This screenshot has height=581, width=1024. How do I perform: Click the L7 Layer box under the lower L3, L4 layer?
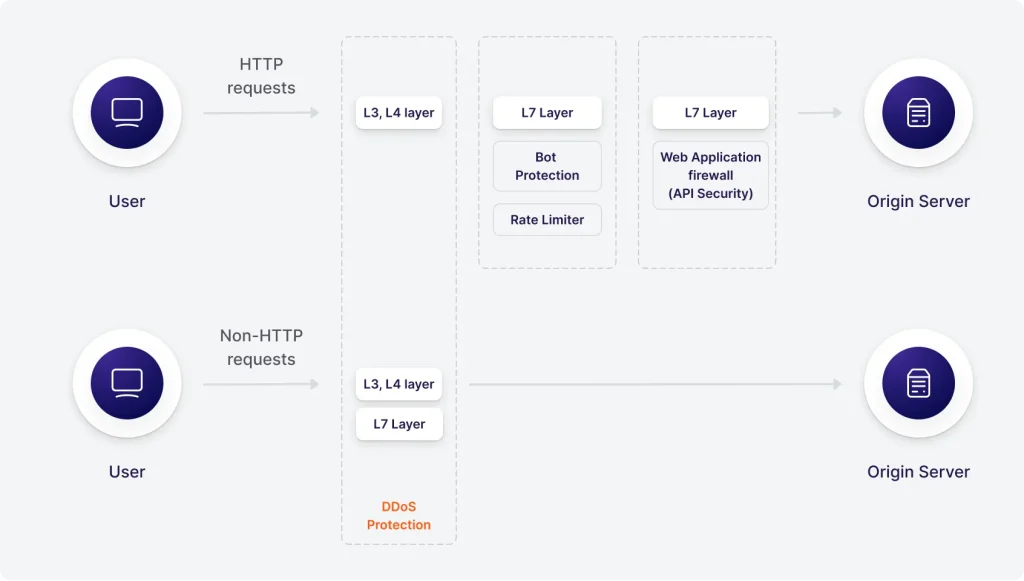(399, 424)
